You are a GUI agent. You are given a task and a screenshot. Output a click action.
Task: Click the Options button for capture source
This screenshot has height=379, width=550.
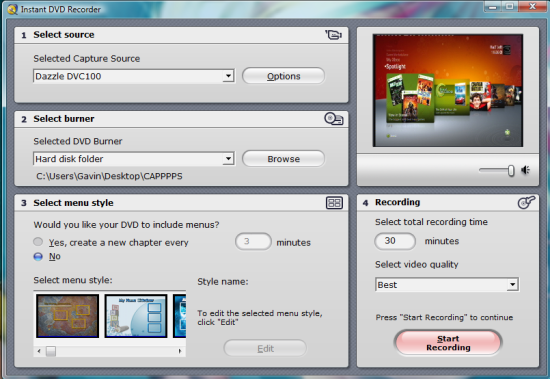283,76
